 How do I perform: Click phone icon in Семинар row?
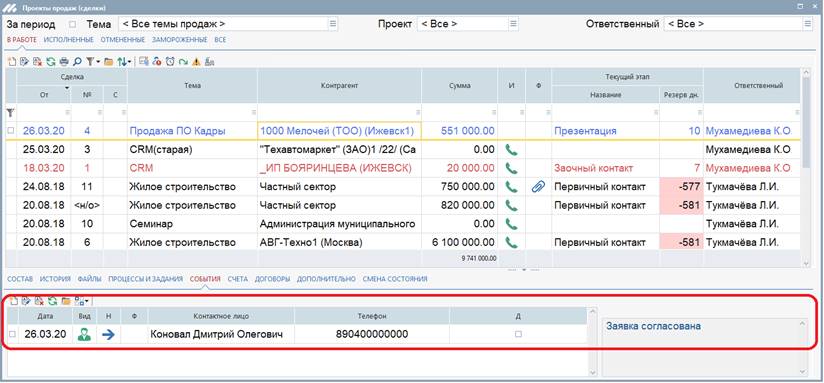(x=511, y=224)
